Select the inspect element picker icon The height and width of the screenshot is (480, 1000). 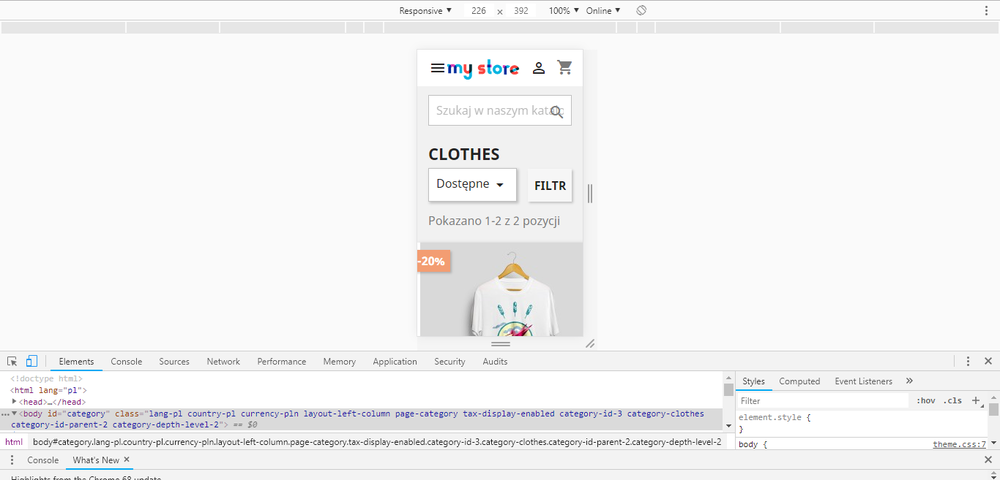(x=12, y=361)
